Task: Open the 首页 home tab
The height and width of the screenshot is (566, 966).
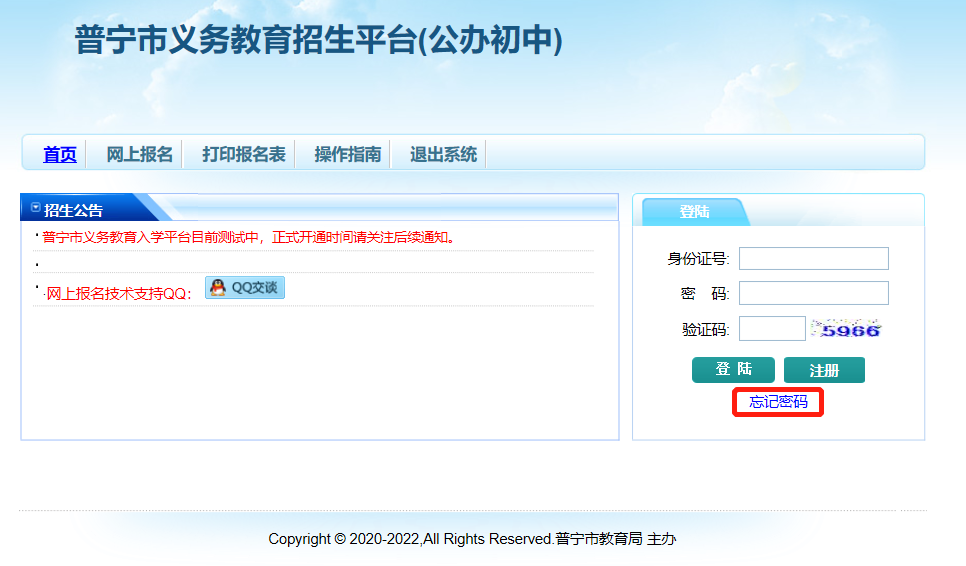Action: click(60, 154)
